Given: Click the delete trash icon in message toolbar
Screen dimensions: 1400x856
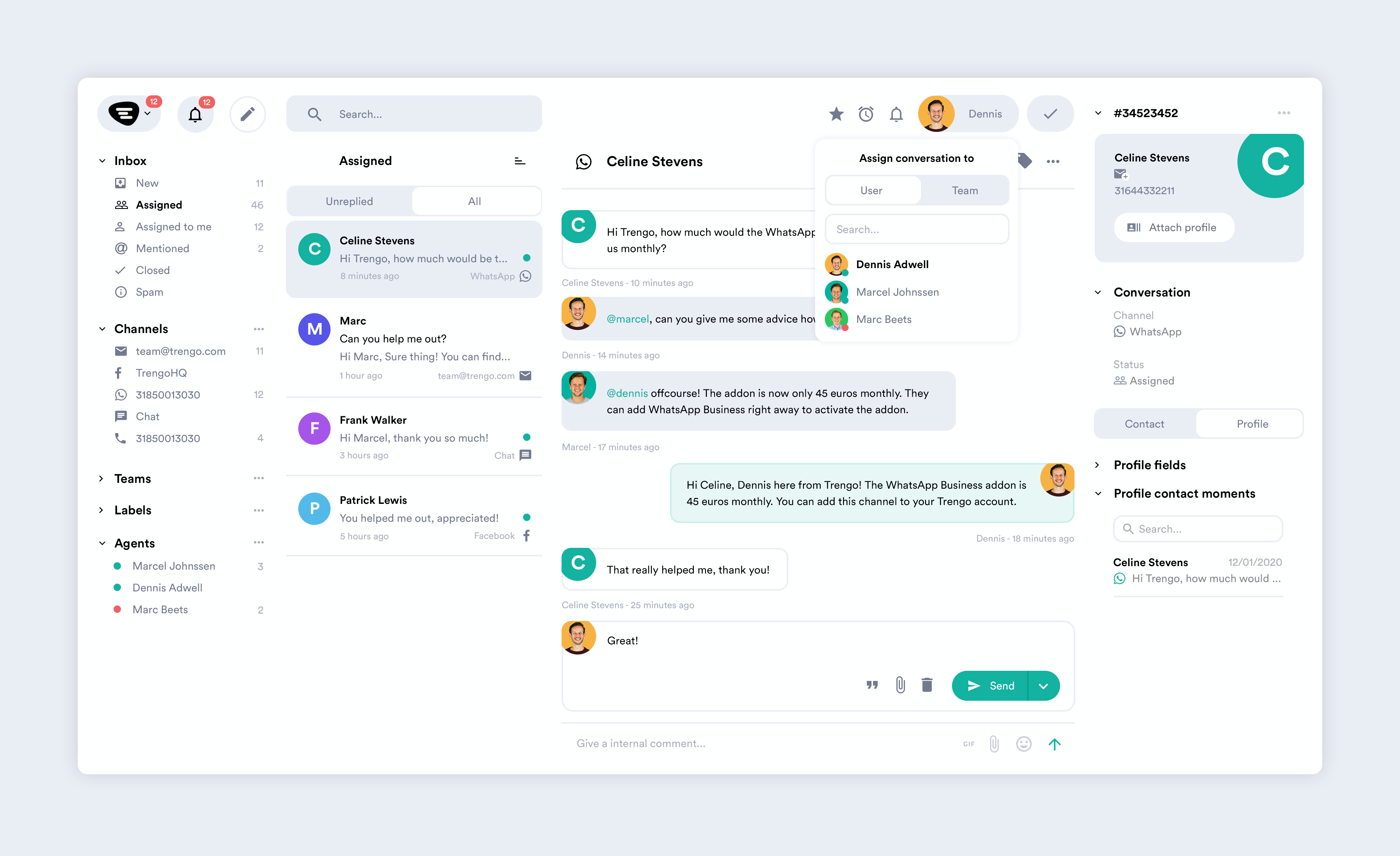Looking at the screenshot, I should [x=927, y=685].
